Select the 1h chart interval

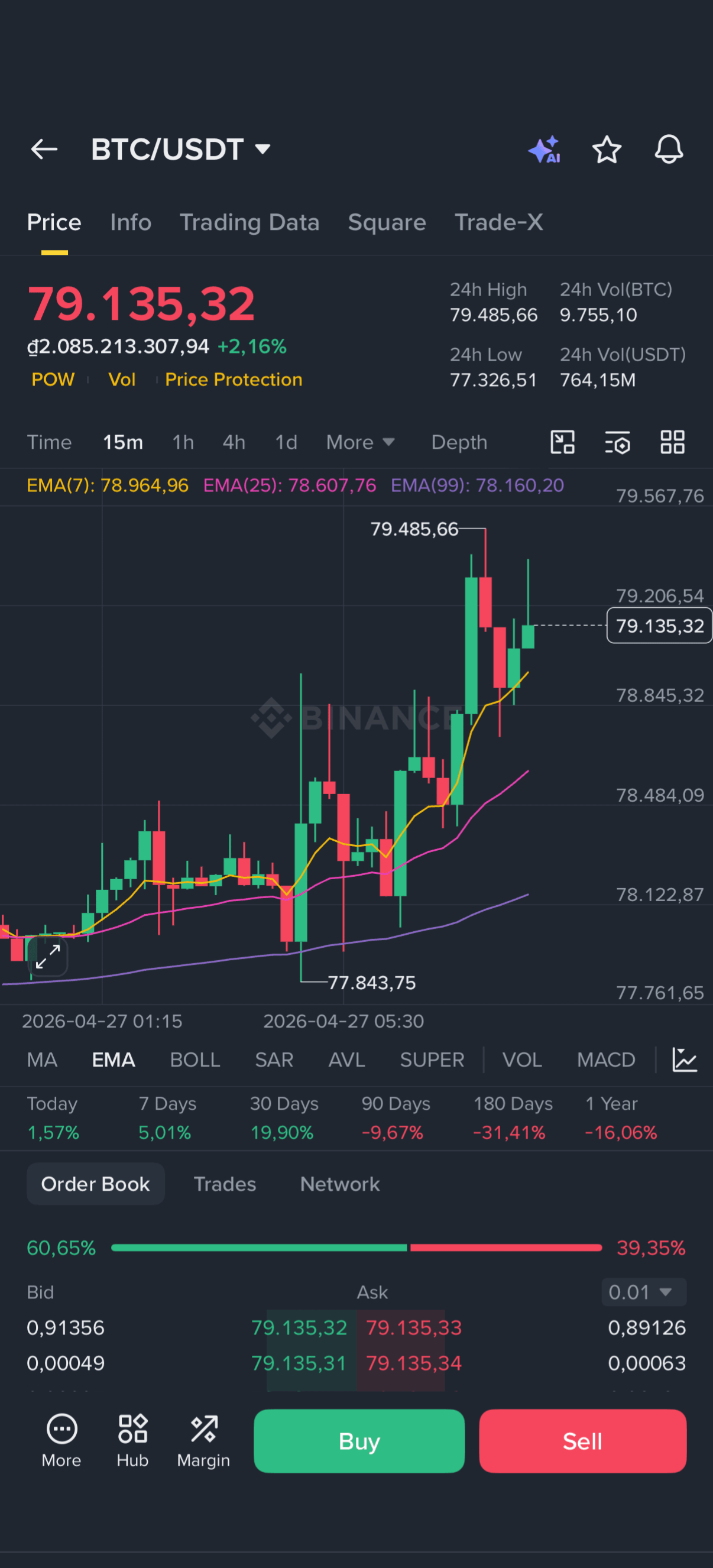(x=183, y=442)
